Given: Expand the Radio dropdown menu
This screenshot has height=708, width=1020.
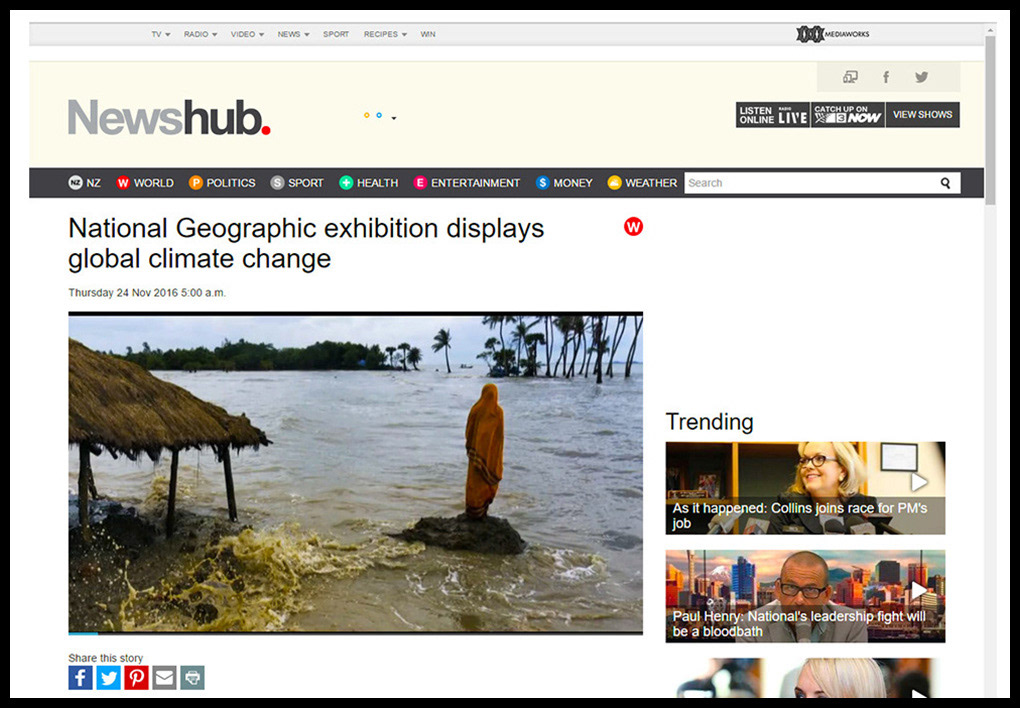Looking at the screenshot, I should pos(200,34).
